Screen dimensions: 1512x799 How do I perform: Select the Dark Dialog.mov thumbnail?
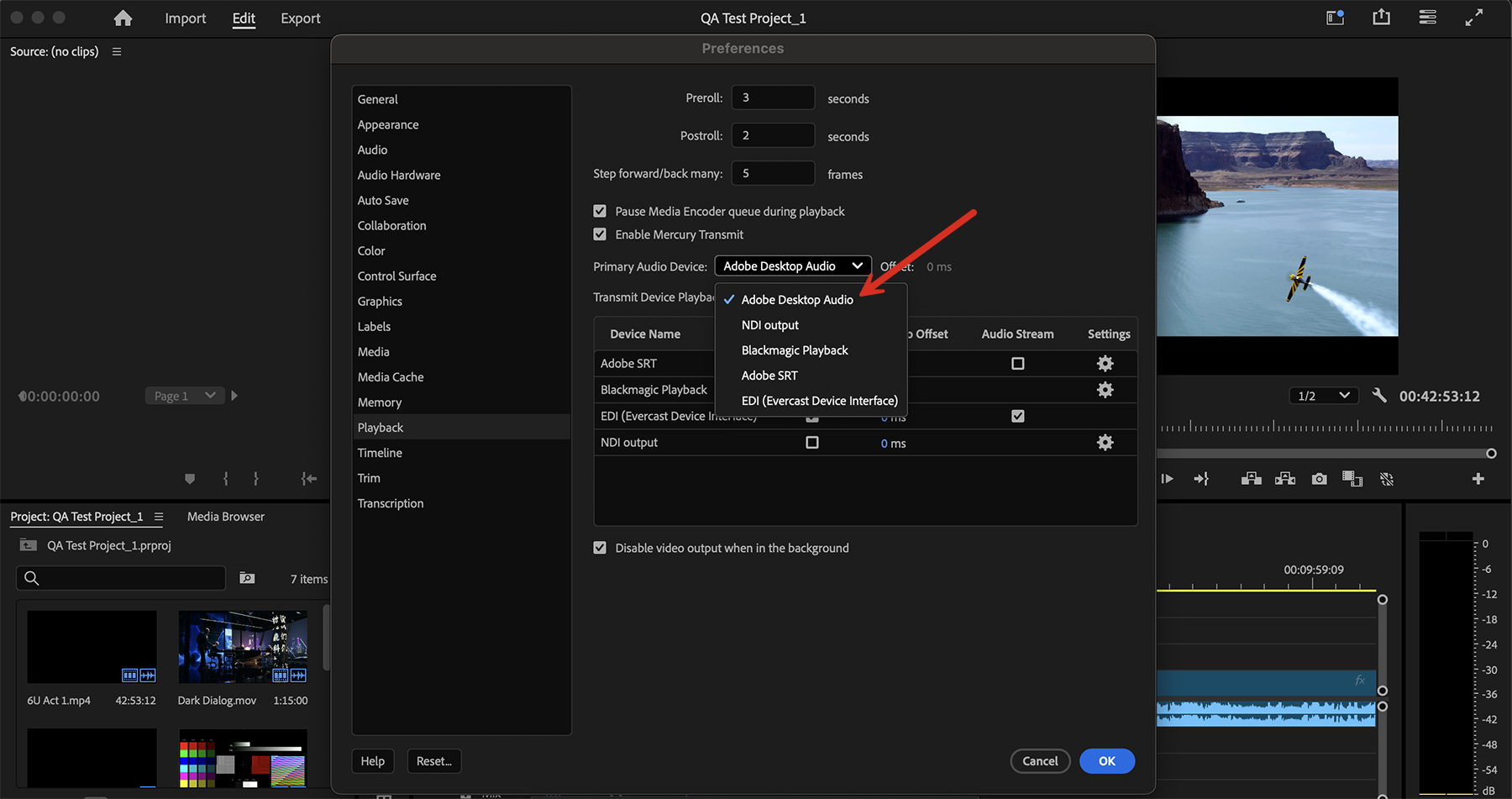pos(243,647)
